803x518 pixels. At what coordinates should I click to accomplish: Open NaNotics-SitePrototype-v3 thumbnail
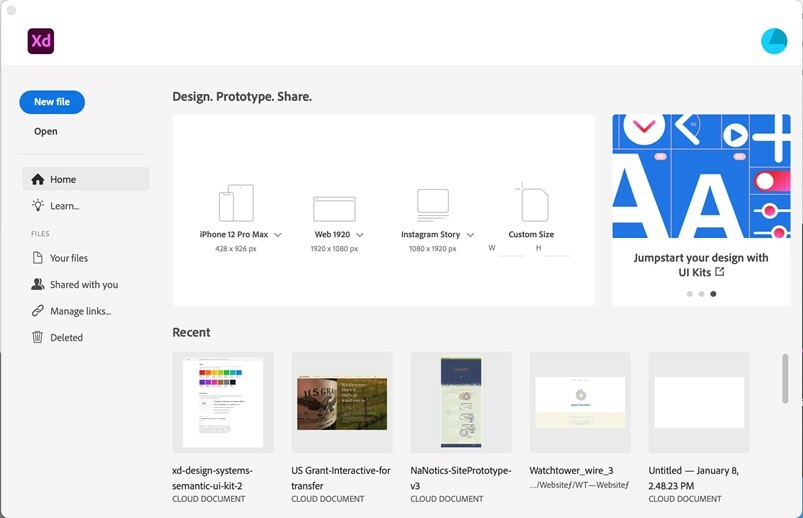tap(461, 402)
